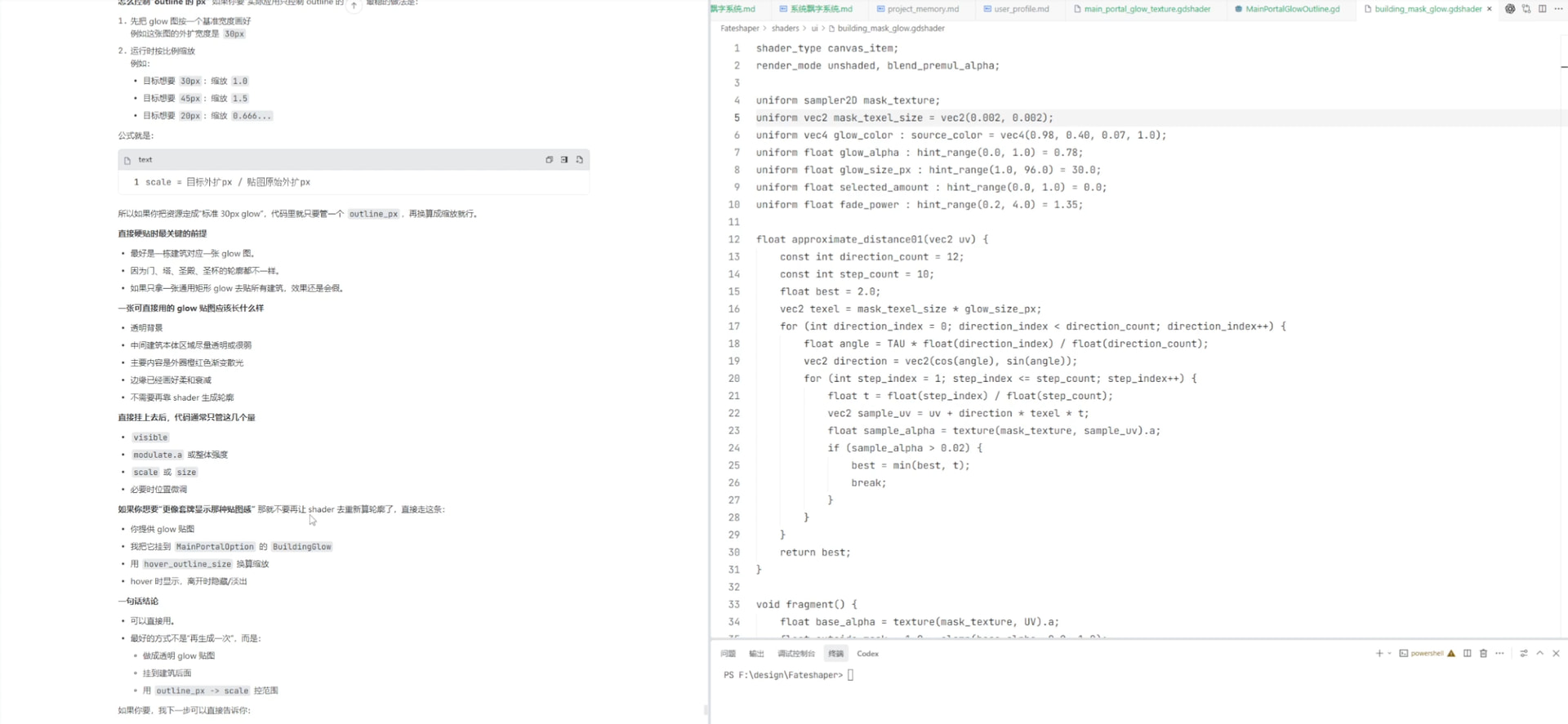This screenshot has width=1568, height=724.
Task: Click the apply-to-file icon in code block header
Action: [x=580, y=160]
